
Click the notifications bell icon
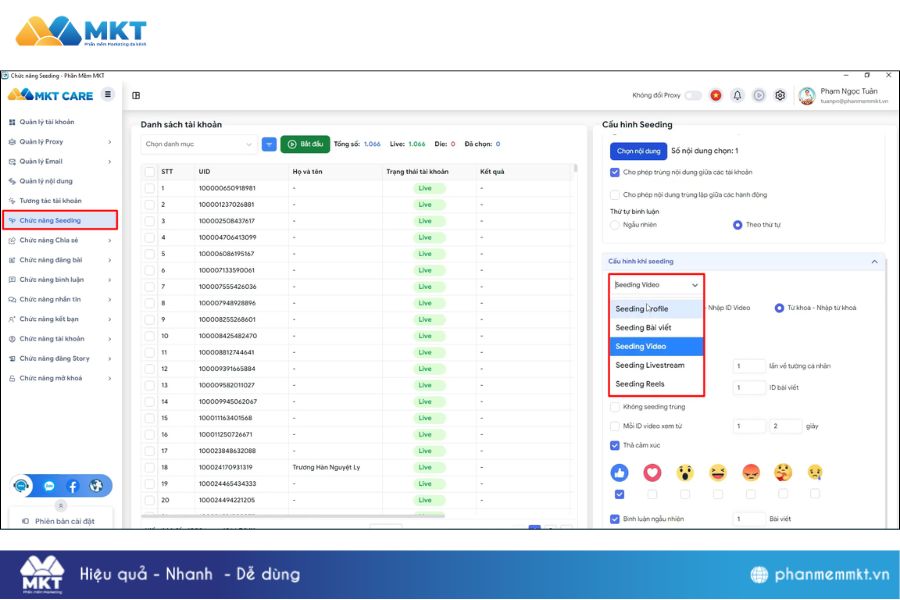tap(737, 94)
